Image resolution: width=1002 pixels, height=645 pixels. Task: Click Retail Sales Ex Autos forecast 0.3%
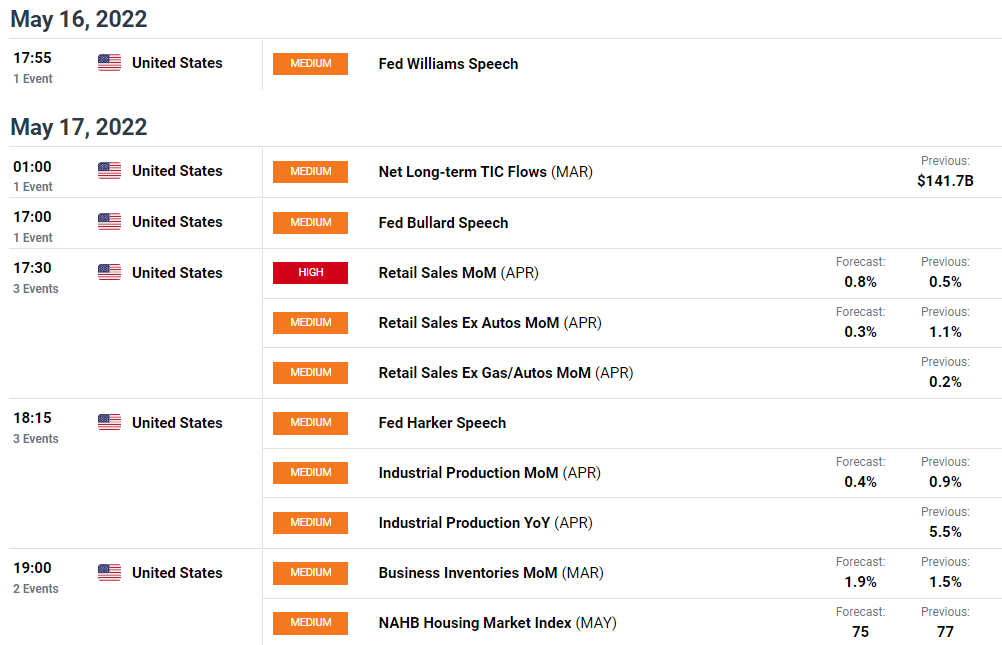click(x=860, y=332)
